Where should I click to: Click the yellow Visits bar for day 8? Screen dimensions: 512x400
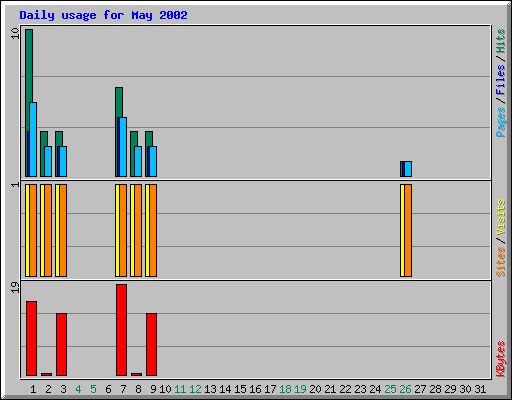click(x=132, y=230)
